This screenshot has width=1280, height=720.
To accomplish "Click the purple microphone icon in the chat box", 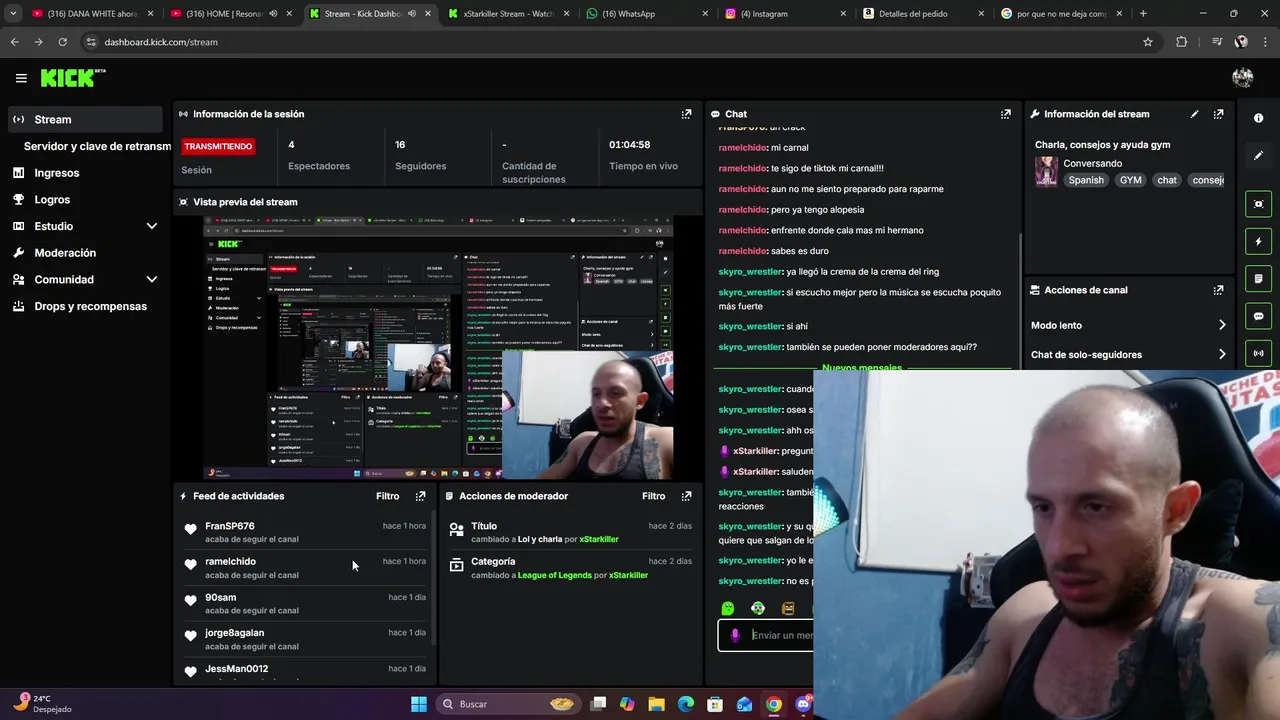I will tap(735, 635).
